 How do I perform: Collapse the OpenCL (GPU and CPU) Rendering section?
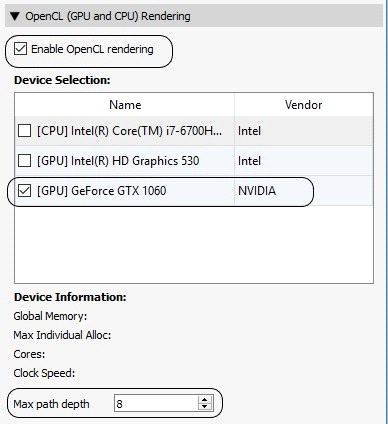15,16
